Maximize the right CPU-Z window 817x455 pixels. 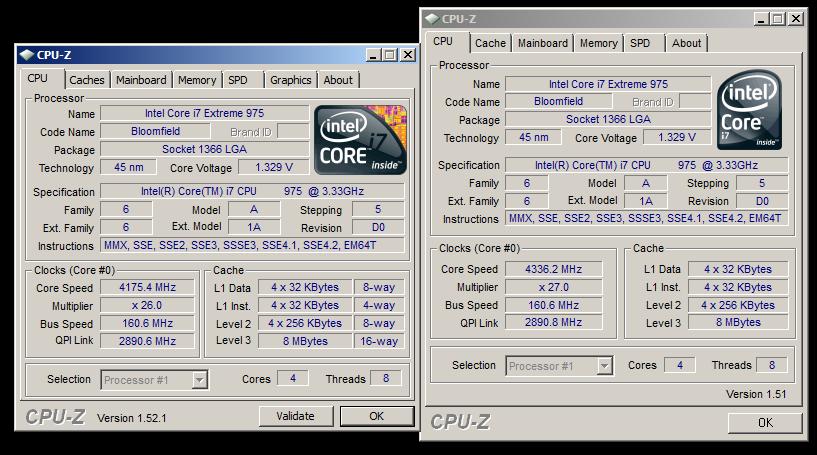tap(778, 19)
